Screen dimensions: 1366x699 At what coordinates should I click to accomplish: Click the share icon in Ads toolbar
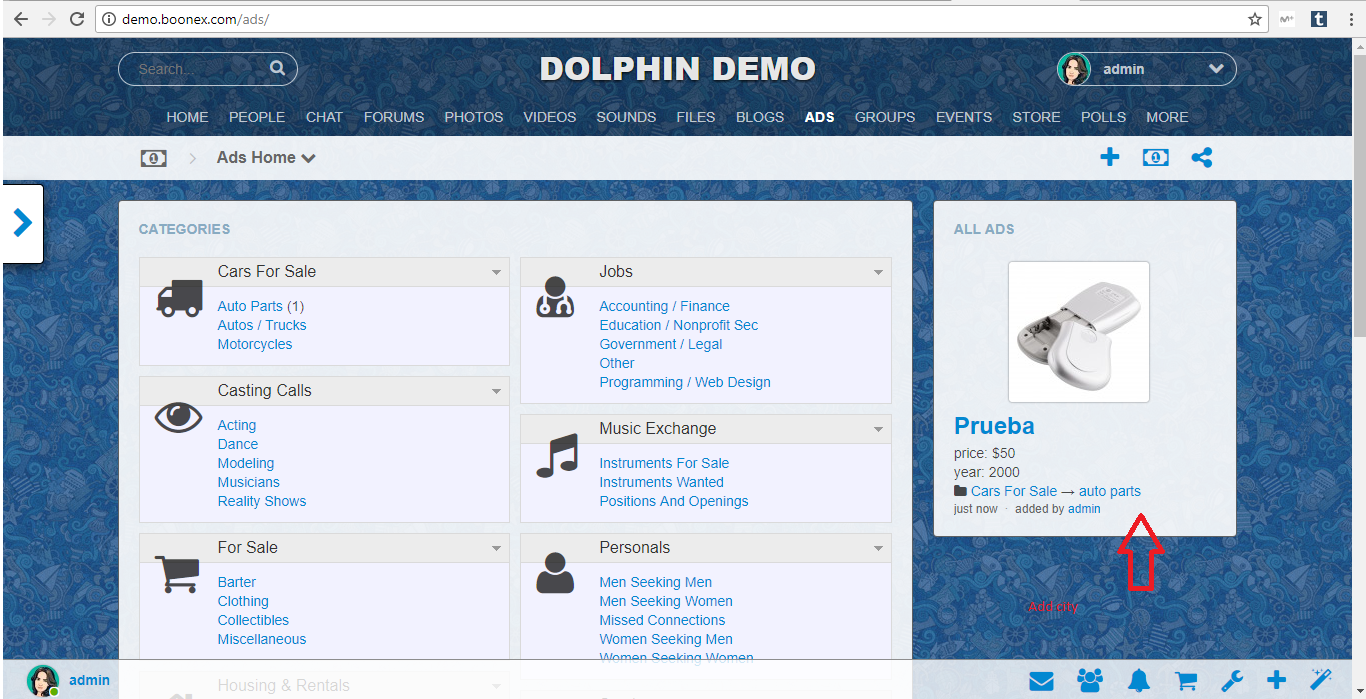[1202, 157]
